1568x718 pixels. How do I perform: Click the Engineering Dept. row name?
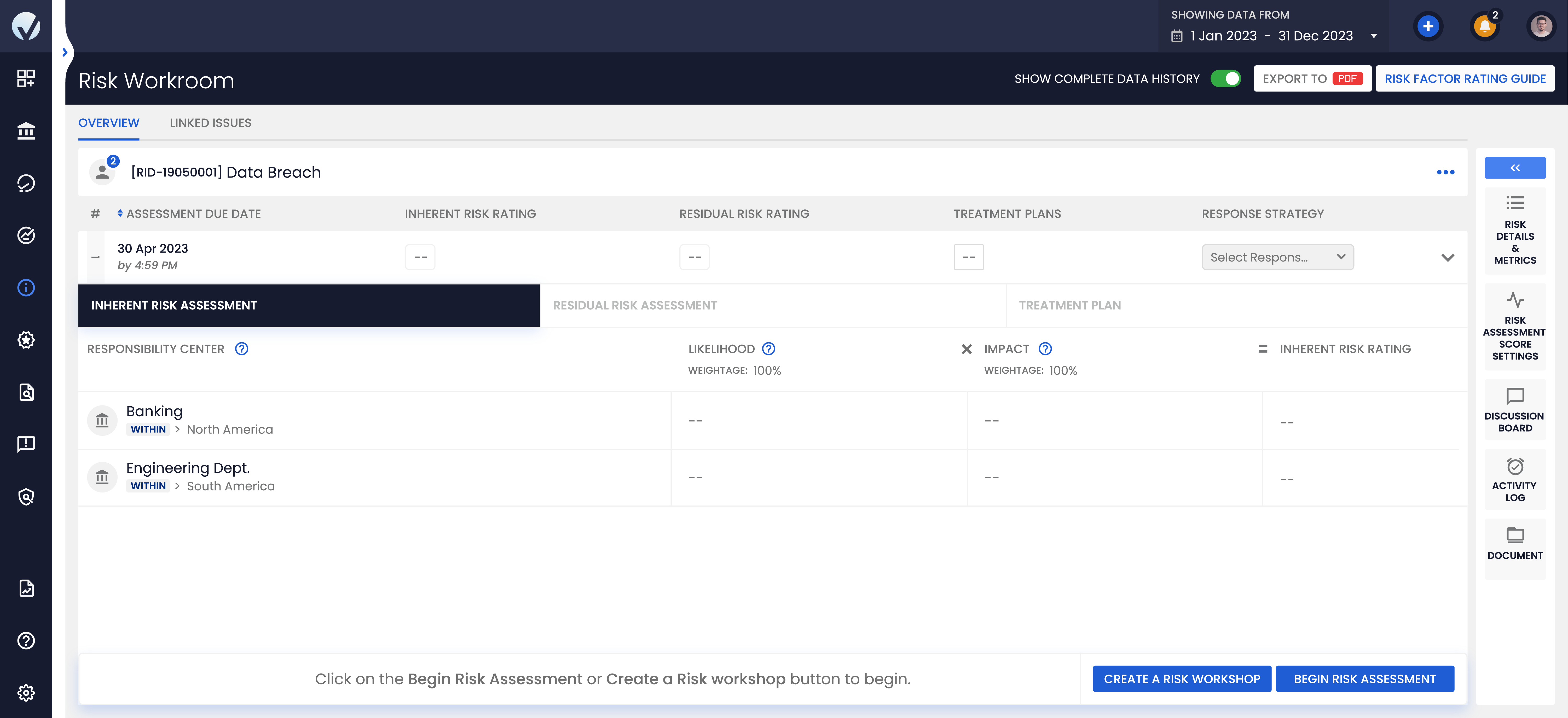click(x=188, y=468)
